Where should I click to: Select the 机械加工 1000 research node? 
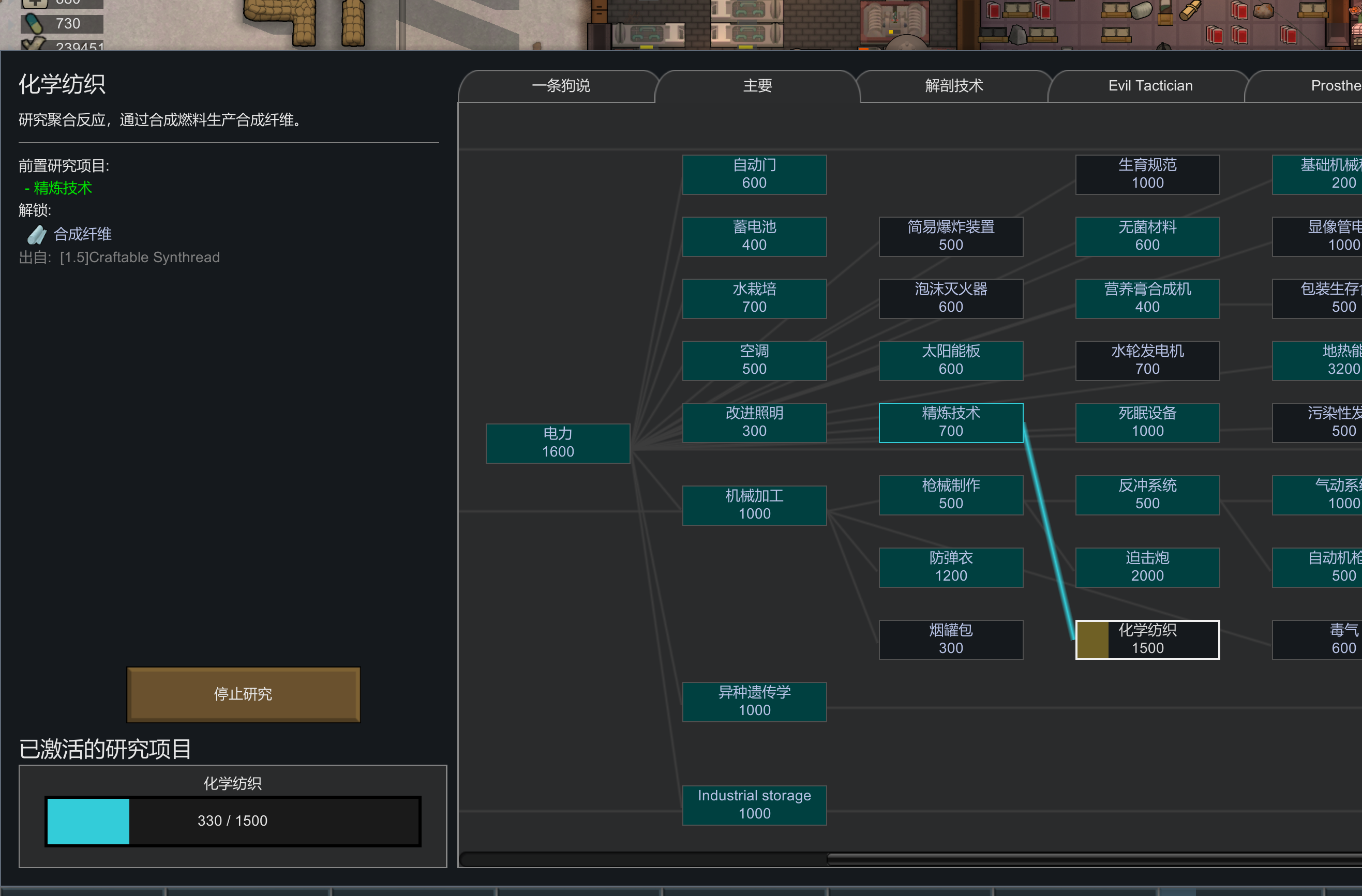[x=754, y=505]
